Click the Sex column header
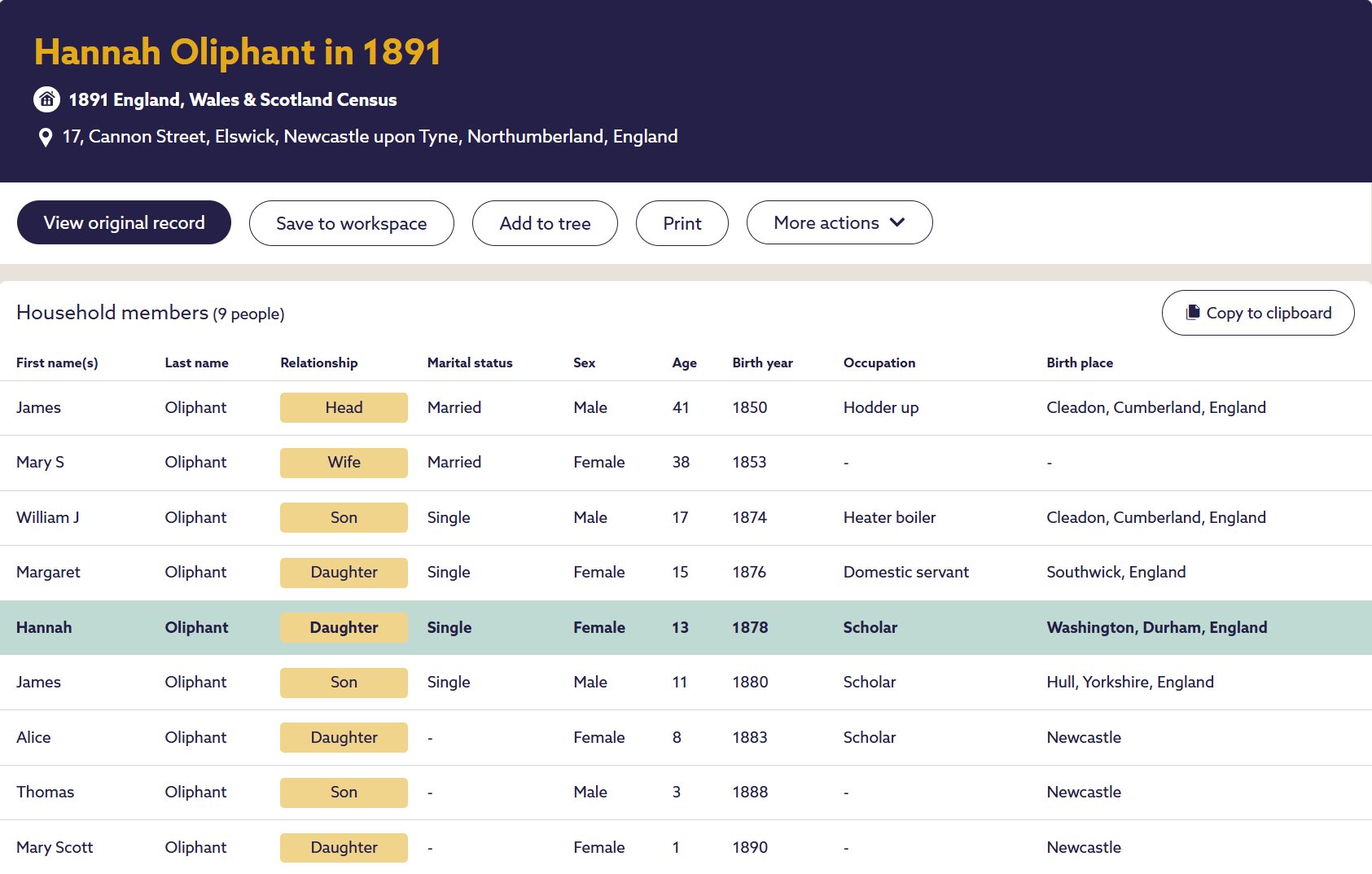1372x874 pixels. click(584, 362)
